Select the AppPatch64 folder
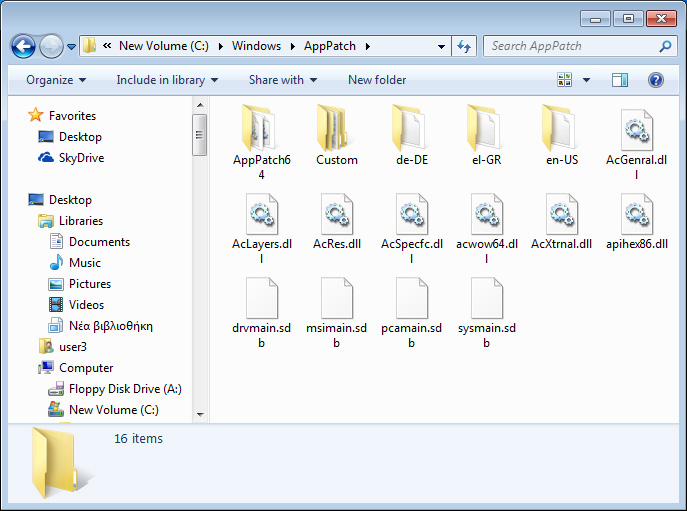This screenshot has height=511, width=687. click(x=262, y=142)
